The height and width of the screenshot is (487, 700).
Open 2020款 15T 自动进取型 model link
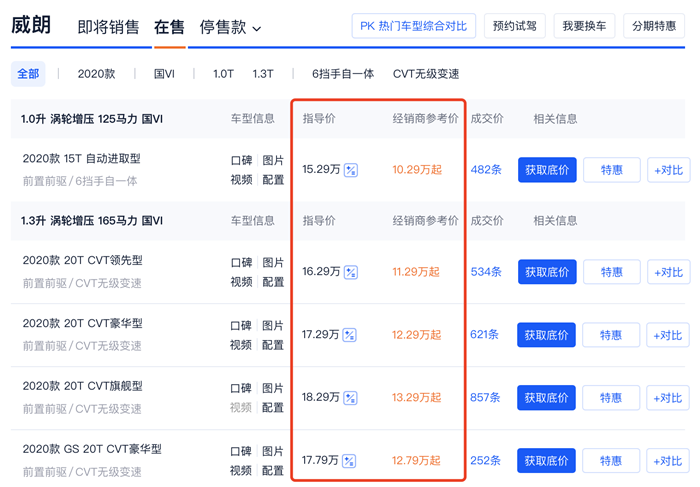click(x=82, y=158)
